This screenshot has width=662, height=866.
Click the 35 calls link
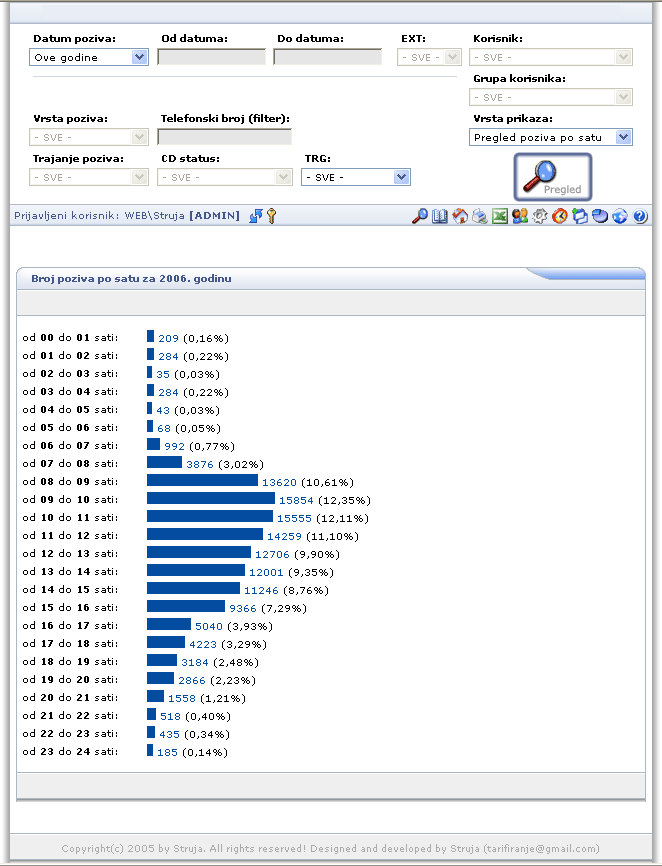point(163,374)
